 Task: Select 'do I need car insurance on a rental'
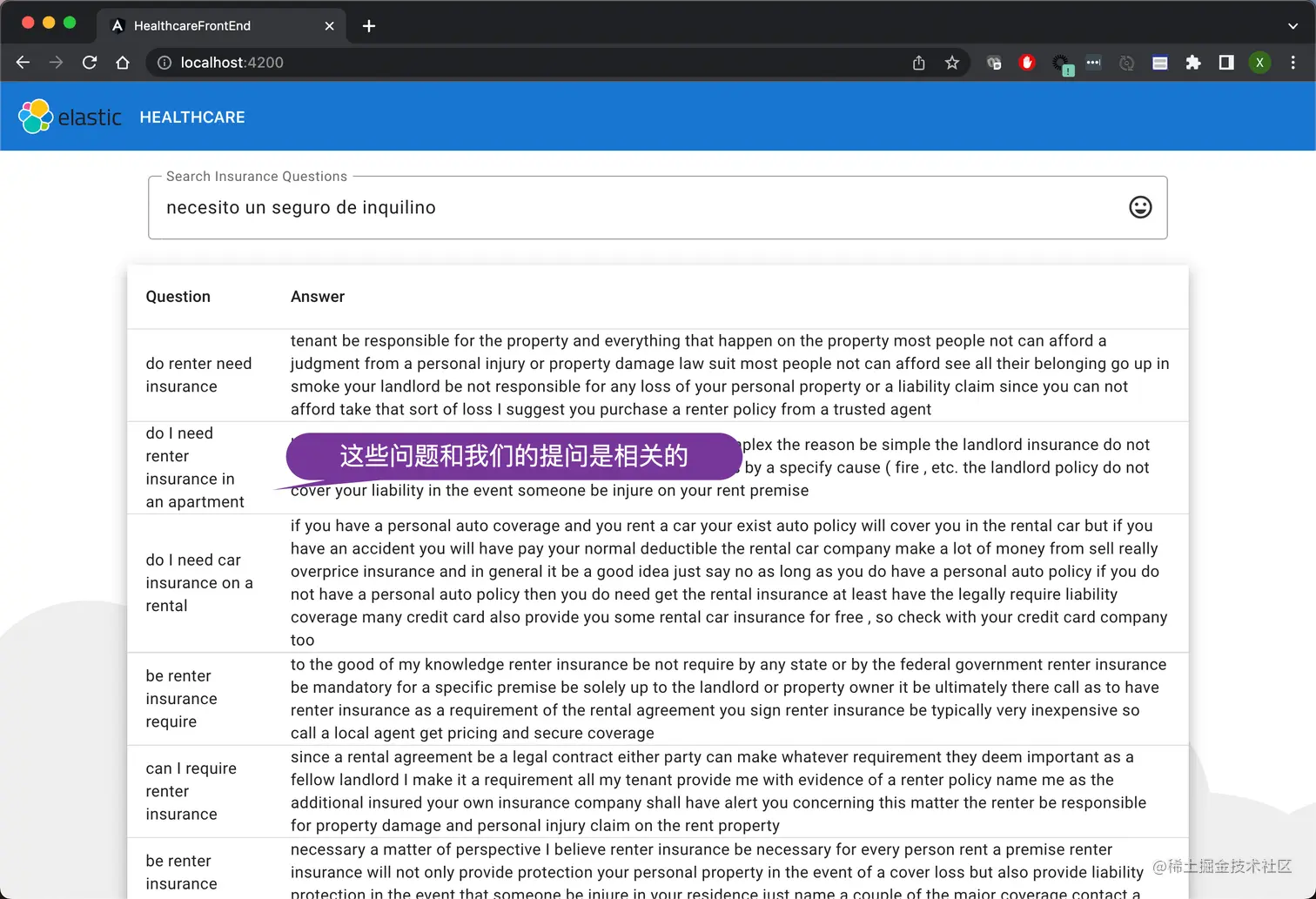(200, 583)
